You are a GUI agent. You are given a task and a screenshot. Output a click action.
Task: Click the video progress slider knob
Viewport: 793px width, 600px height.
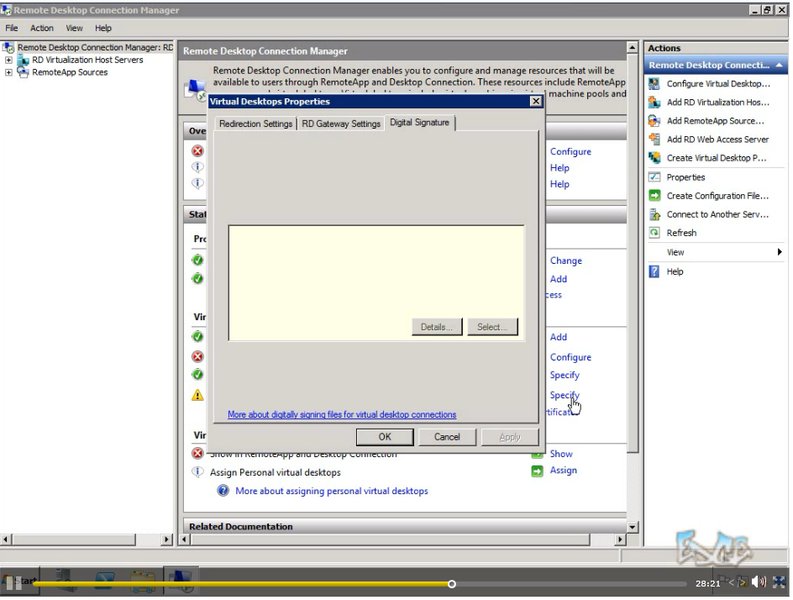(x=453, y=585)
